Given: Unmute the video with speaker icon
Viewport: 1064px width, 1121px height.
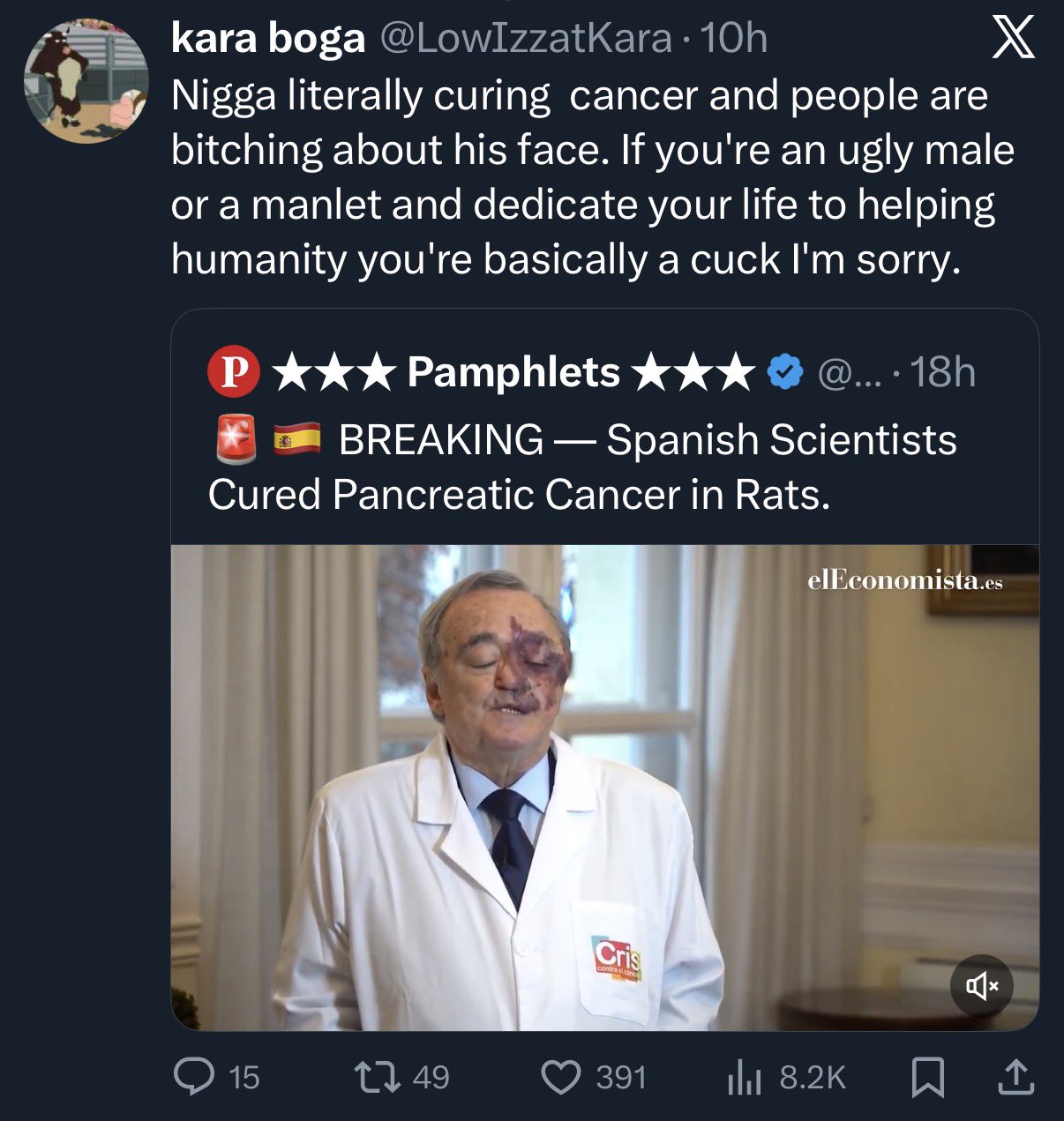Looking at the screenshot, I should 981,985.
